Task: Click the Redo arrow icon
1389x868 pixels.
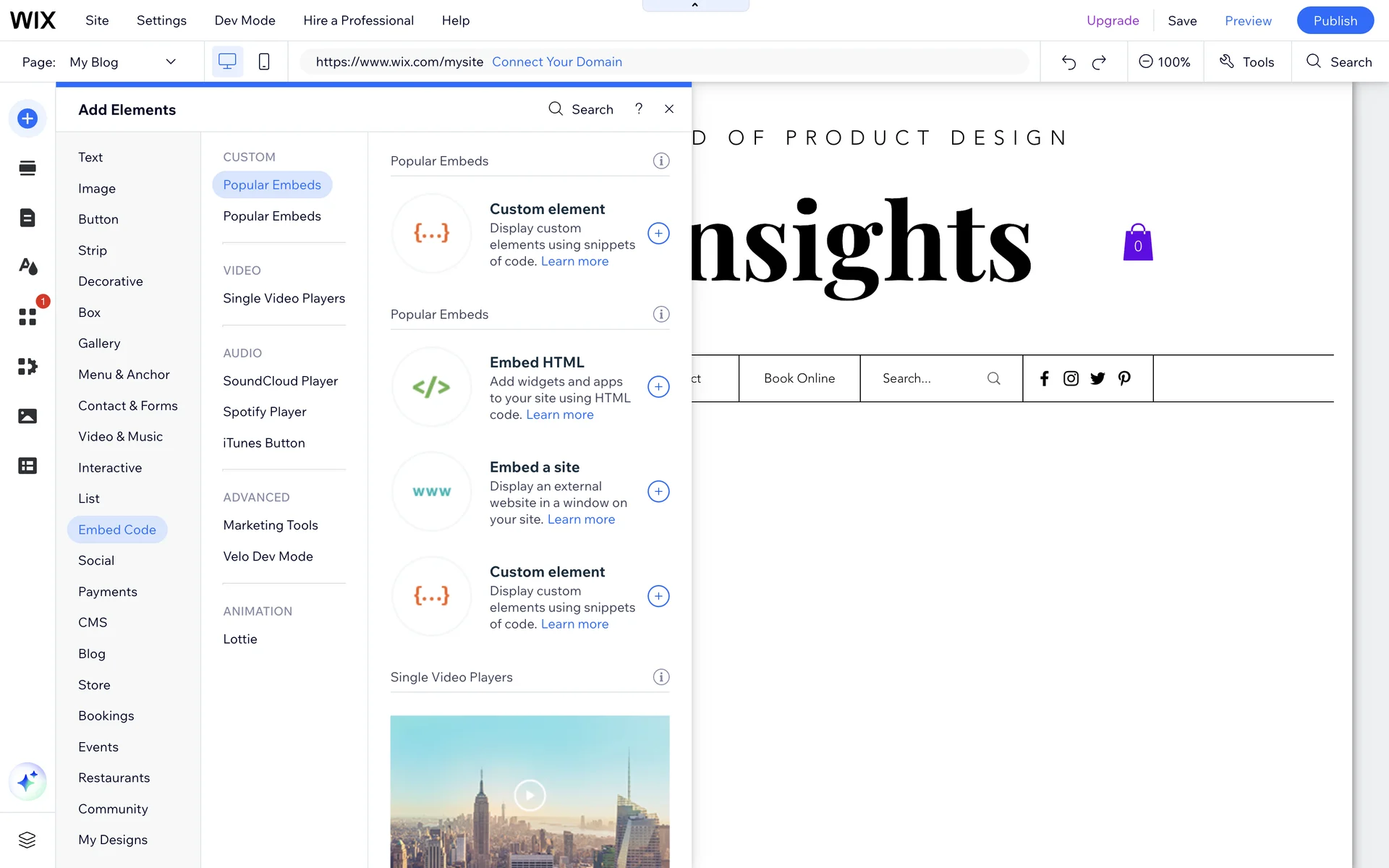Action: [x=1099, y=62]
